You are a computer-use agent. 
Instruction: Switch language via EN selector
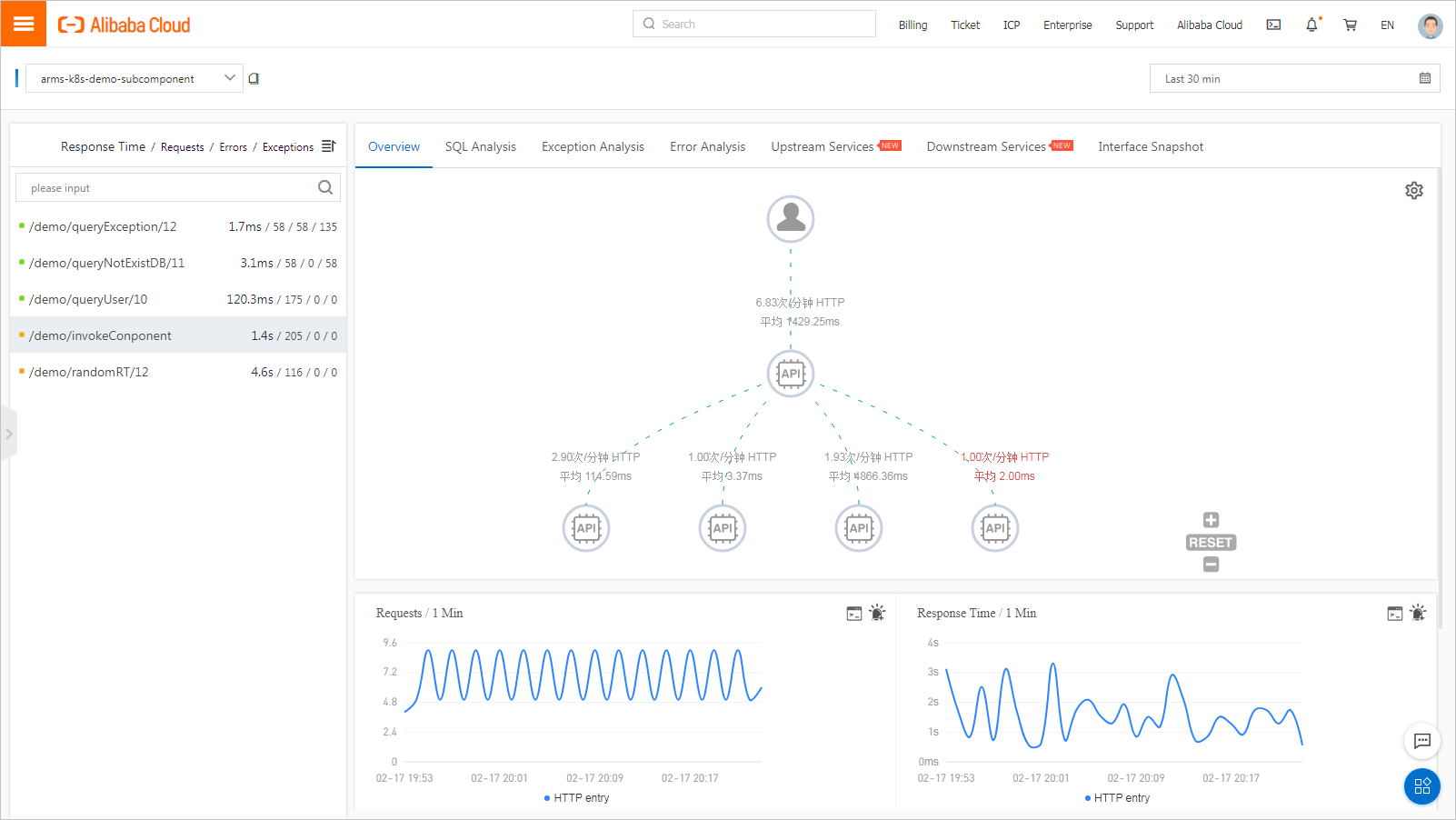click(1387, 25)
